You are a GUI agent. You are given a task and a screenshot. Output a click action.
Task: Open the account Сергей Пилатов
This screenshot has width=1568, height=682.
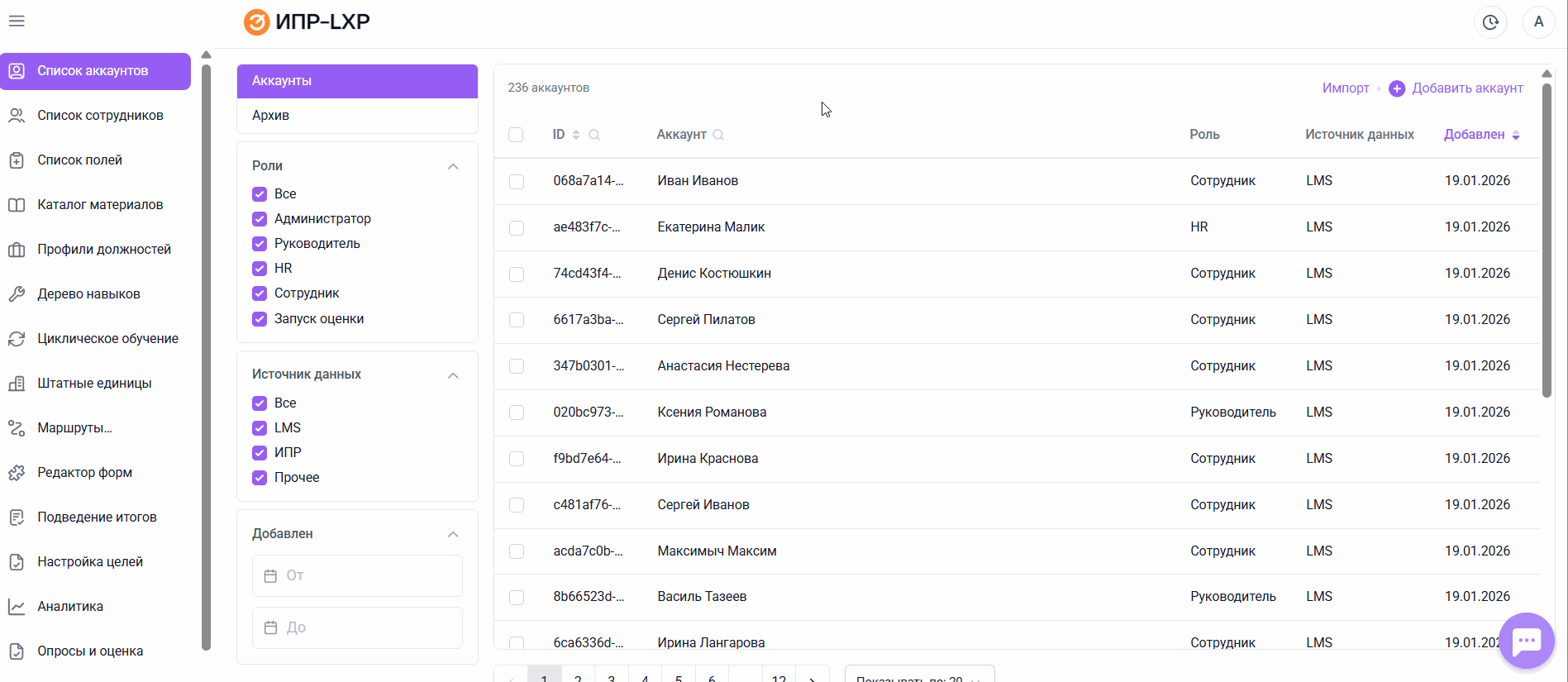(706, 320)
